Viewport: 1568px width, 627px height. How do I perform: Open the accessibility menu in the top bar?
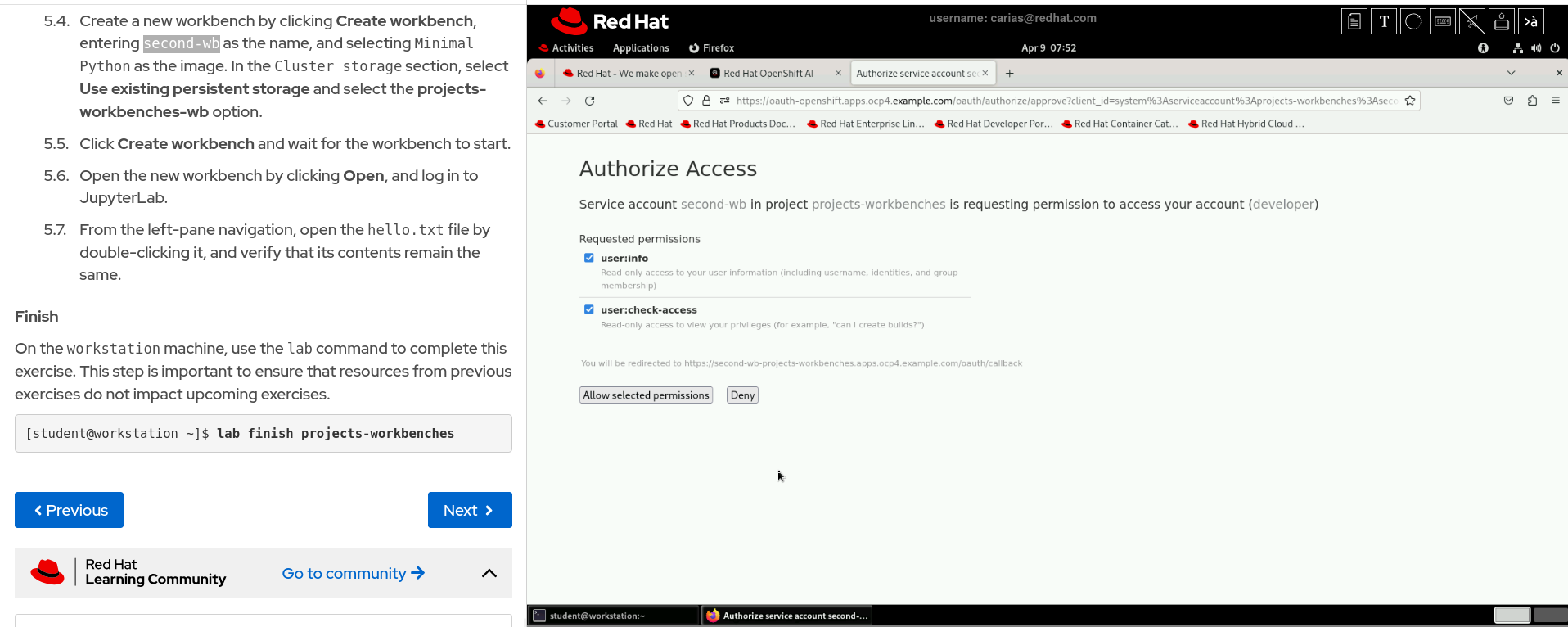click(1483, 48)
